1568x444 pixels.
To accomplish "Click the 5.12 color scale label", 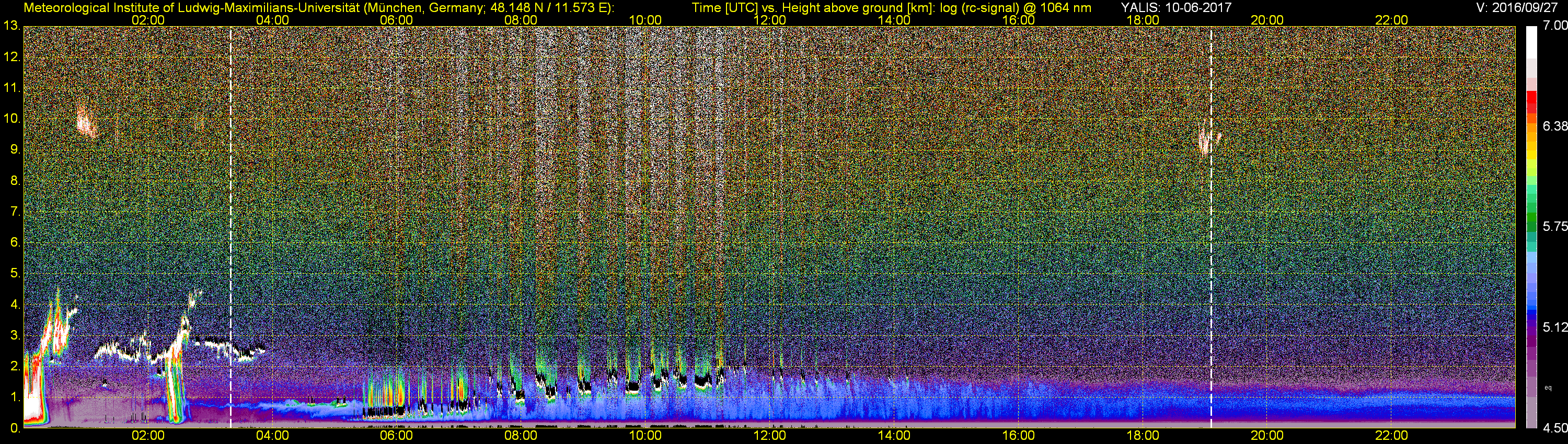I will 1554,327.
